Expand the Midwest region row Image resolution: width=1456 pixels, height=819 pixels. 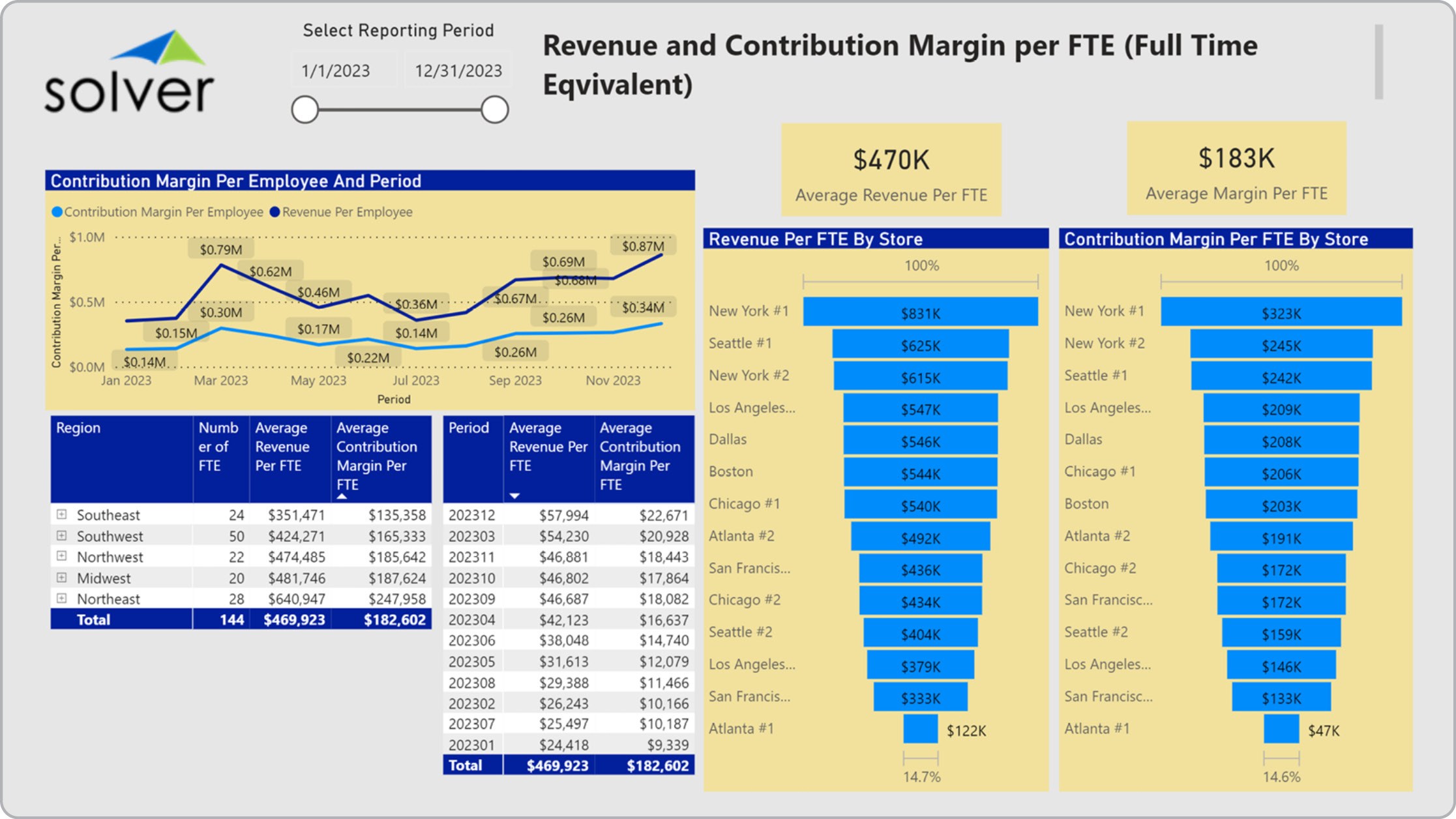[61, 578]
